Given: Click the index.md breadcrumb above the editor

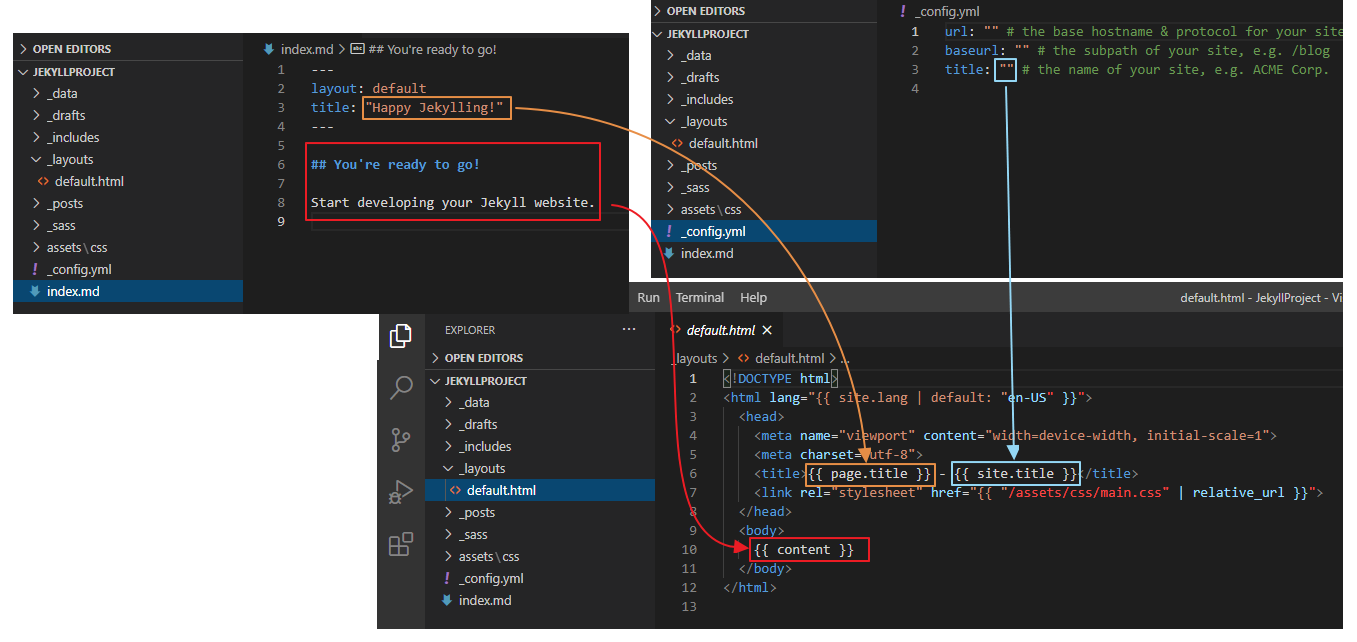Looking at the screenshot, I should 307,49.
